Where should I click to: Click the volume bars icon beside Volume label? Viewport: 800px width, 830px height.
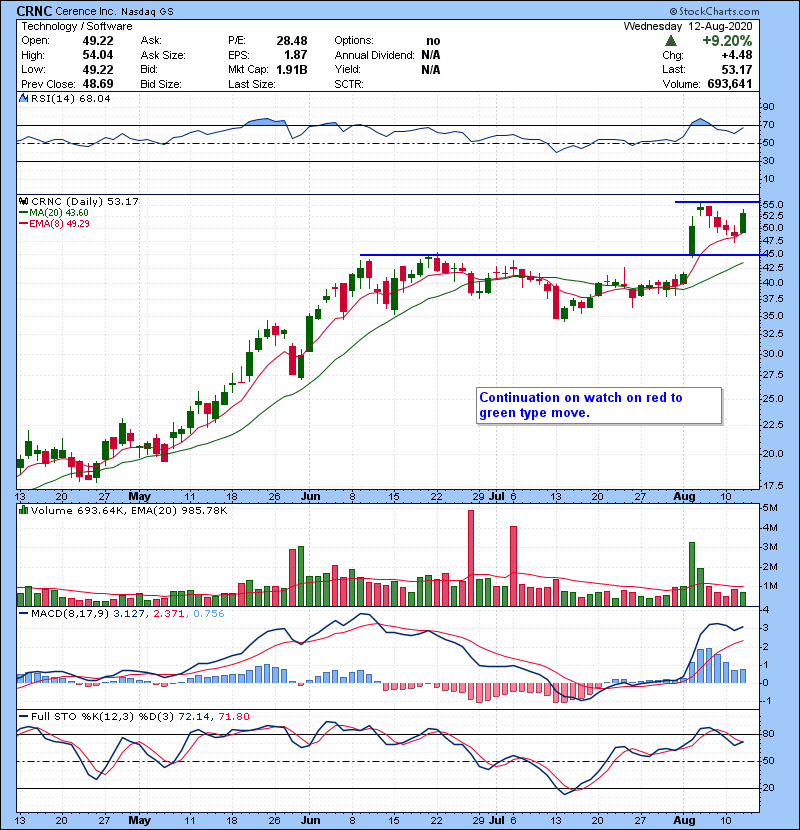[23, 510]
